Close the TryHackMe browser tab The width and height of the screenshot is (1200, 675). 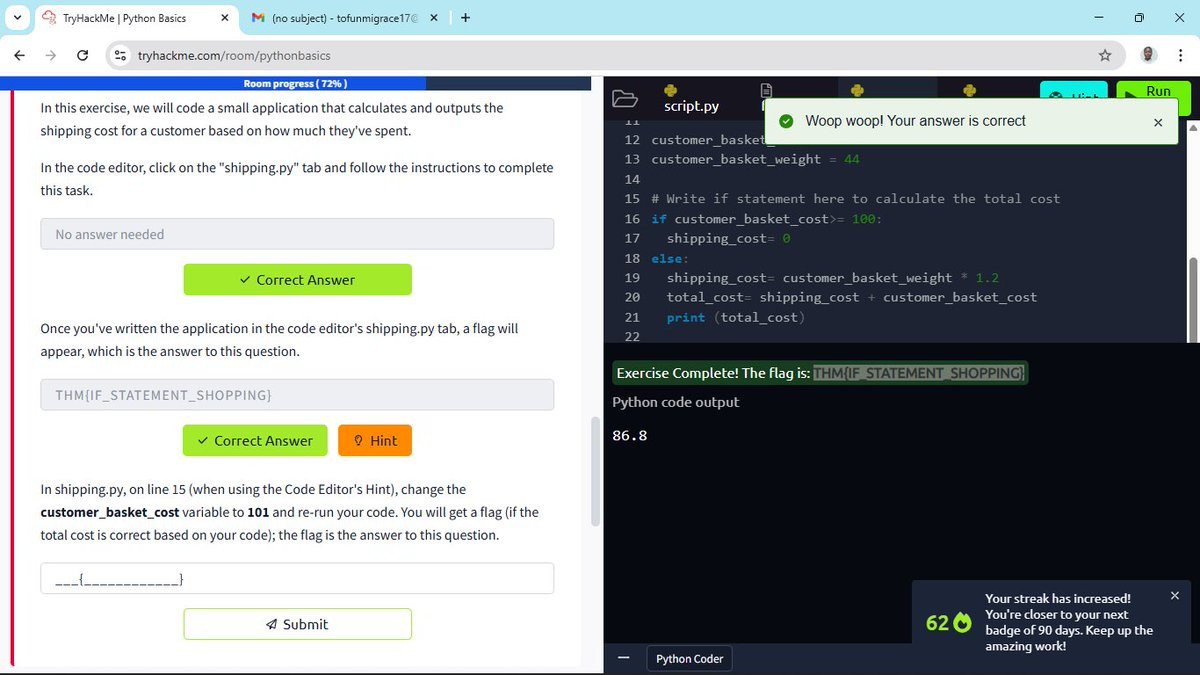click(224, 18)
